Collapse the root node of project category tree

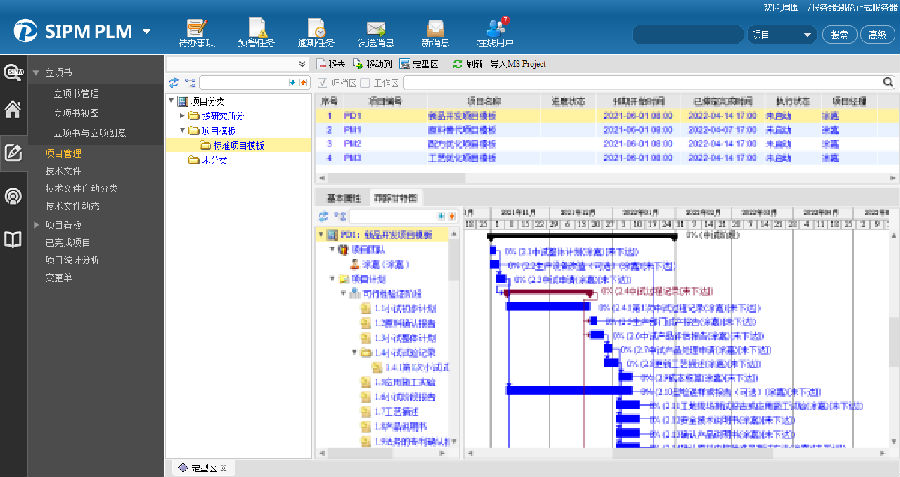[171, 100]
